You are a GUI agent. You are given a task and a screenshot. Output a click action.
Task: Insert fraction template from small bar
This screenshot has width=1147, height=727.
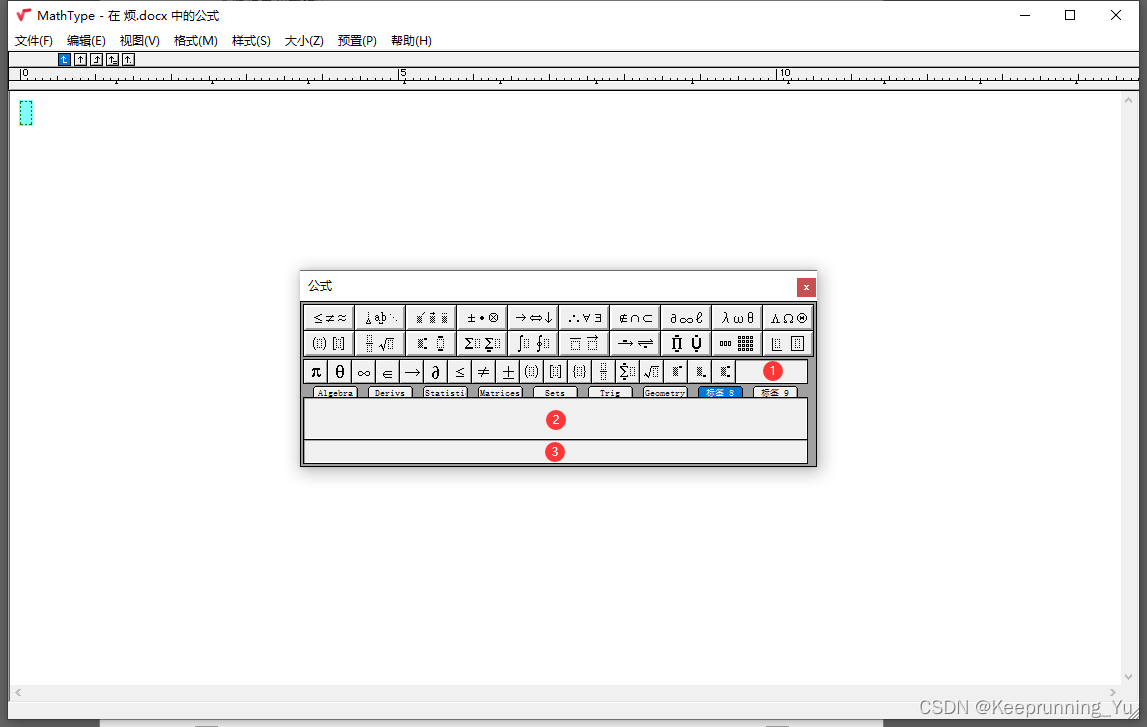coord(603,372)
